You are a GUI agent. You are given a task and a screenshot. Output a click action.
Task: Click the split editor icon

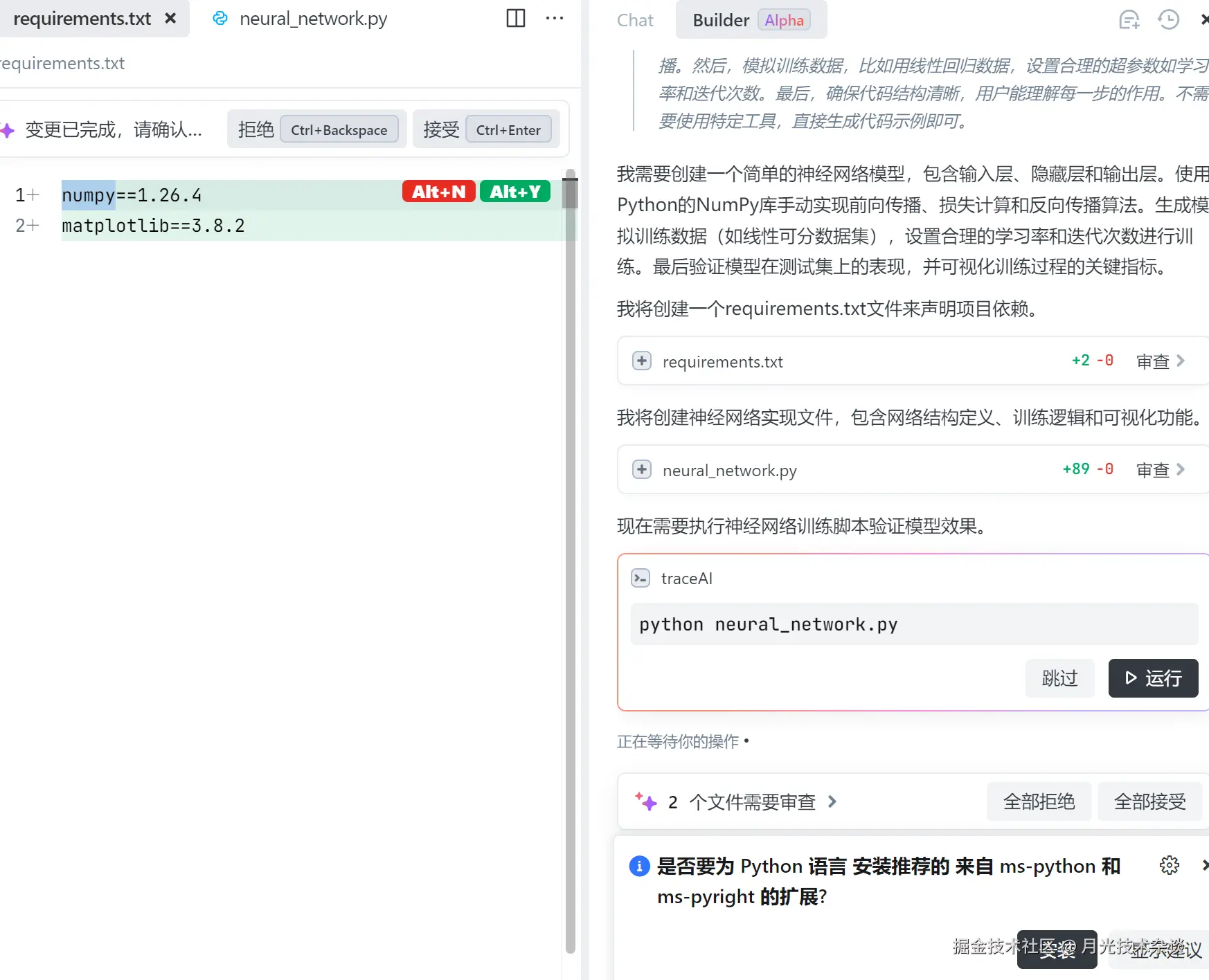point(516,18)
